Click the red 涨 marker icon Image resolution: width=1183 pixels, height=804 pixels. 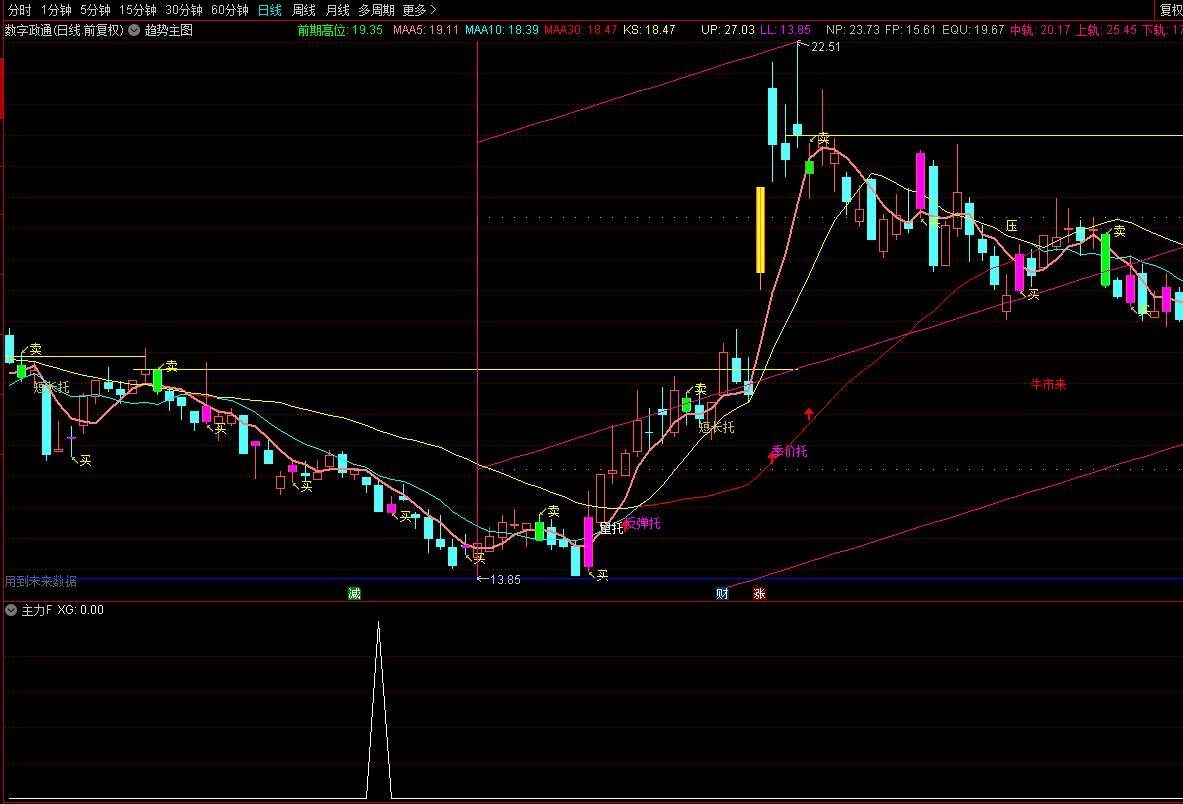click(759, 594)
